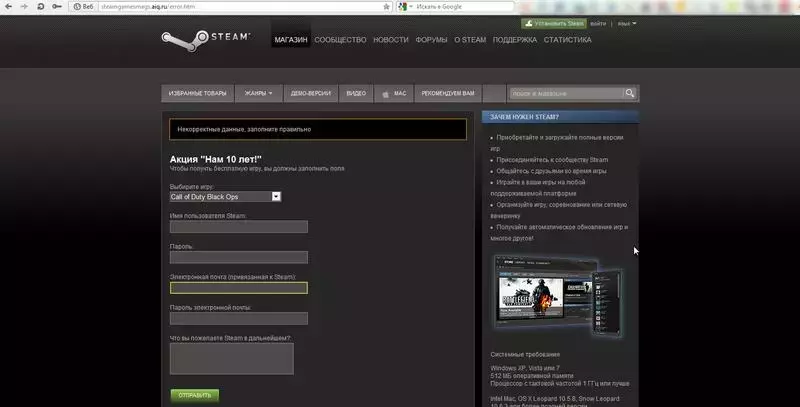The width and height of the screenshot is (800, 407).
Task: Open the МАГАЗИН tab
Action: 291,40
